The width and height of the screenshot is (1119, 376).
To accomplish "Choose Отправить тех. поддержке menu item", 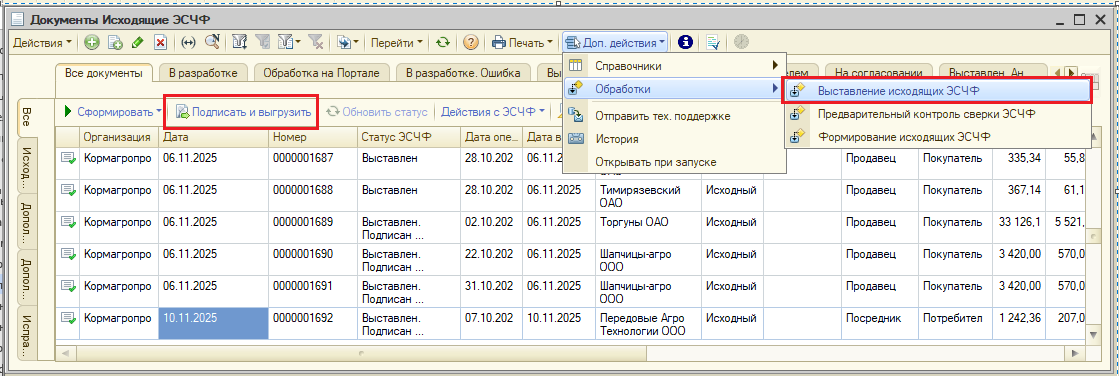I will click(x=674, y=116).
